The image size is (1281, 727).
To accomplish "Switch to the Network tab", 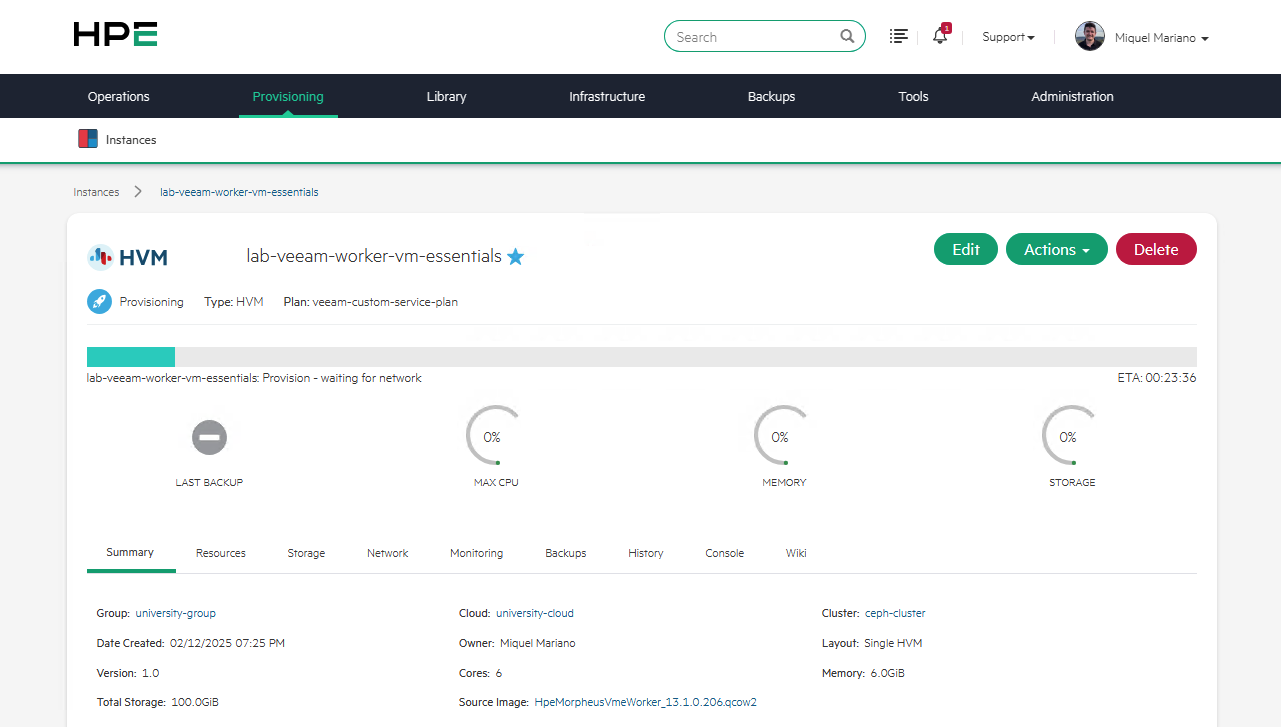I will click(387, 553).
